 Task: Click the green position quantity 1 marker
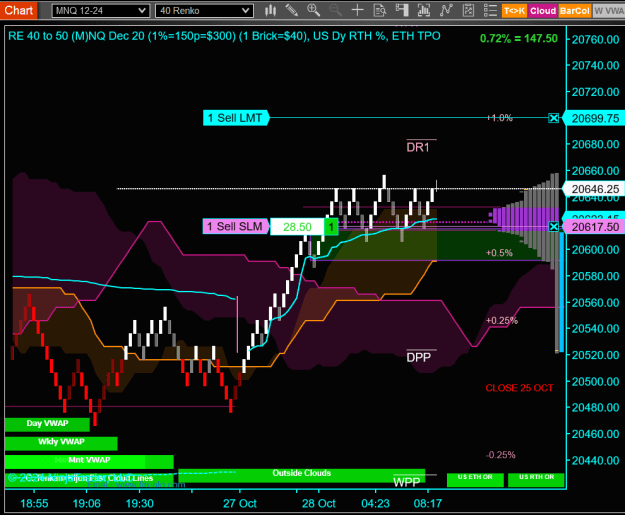coord(331,227)
